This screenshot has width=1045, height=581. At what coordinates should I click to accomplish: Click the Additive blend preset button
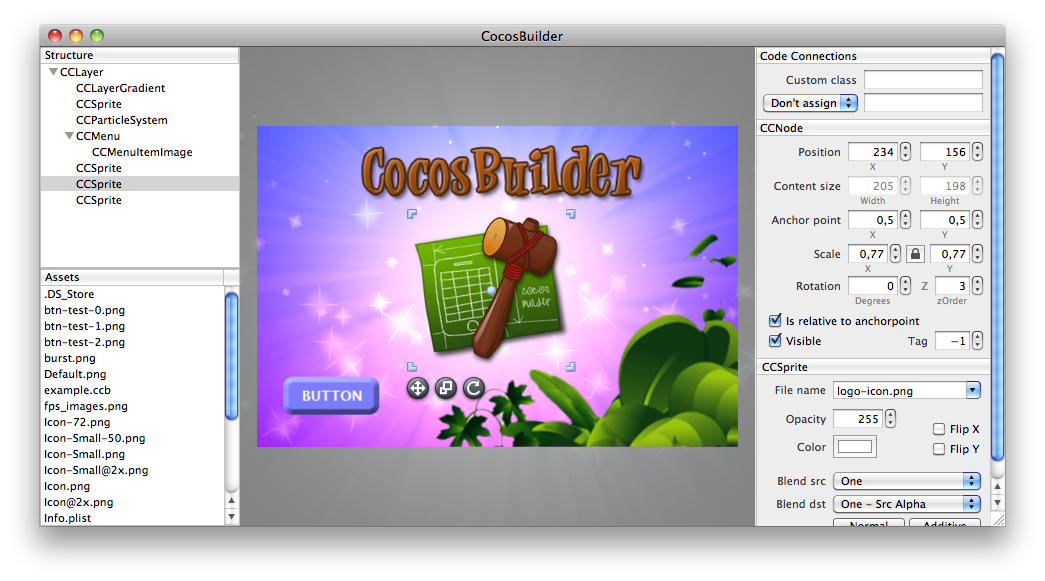pos(944,522)
